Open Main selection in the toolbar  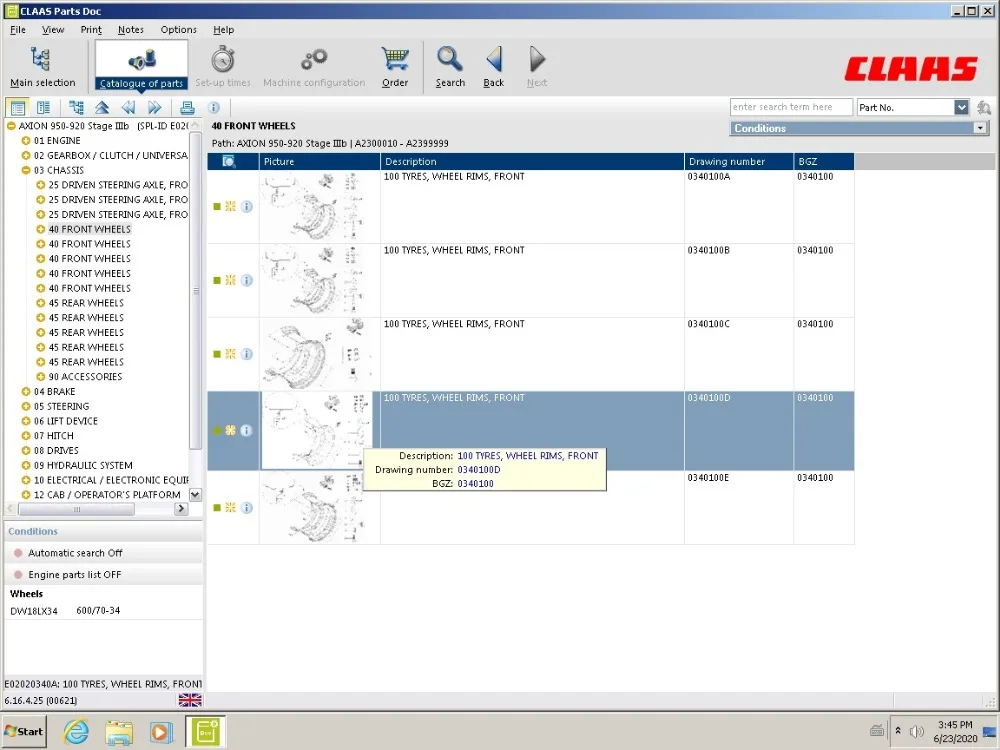(42, 66)
